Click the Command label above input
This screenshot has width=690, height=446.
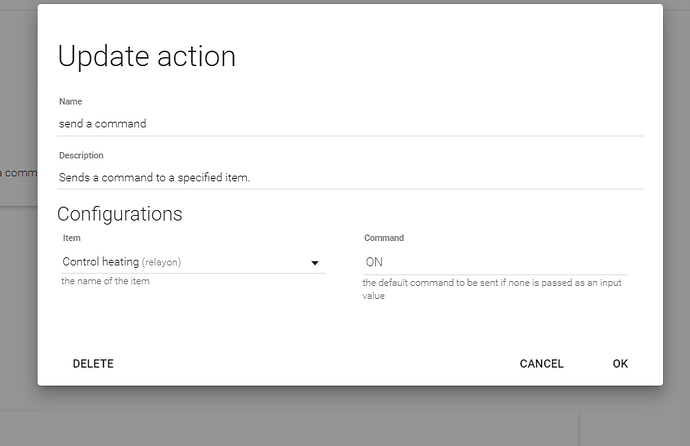(384, 238)
